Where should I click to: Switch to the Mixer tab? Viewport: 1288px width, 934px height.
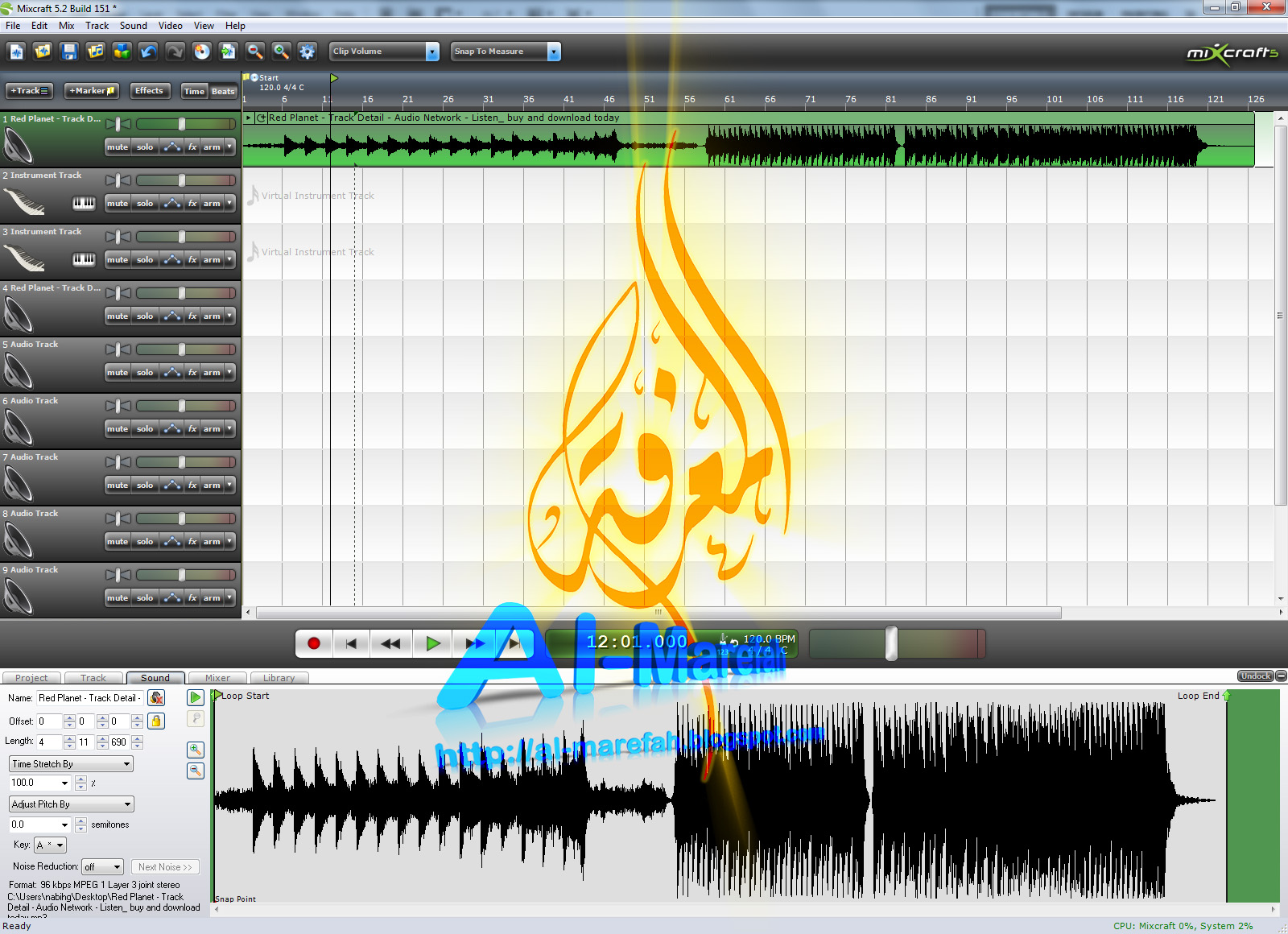[217, 677]
